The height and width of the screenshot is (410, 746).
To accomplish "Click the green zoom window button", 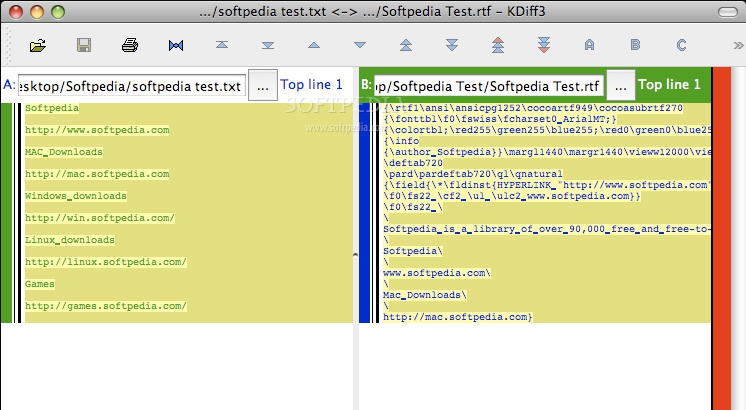I will tap(58, 11).
